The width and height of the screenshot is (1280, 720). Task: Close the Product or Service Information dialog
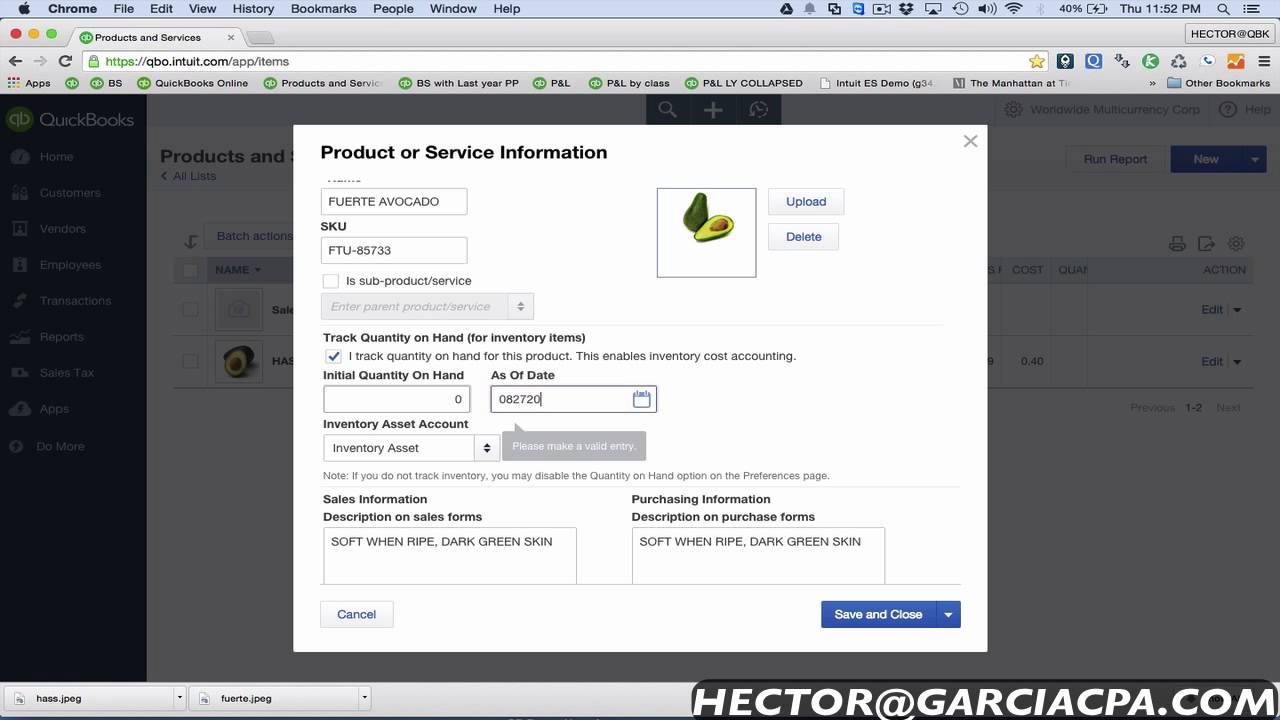point(970,142)
